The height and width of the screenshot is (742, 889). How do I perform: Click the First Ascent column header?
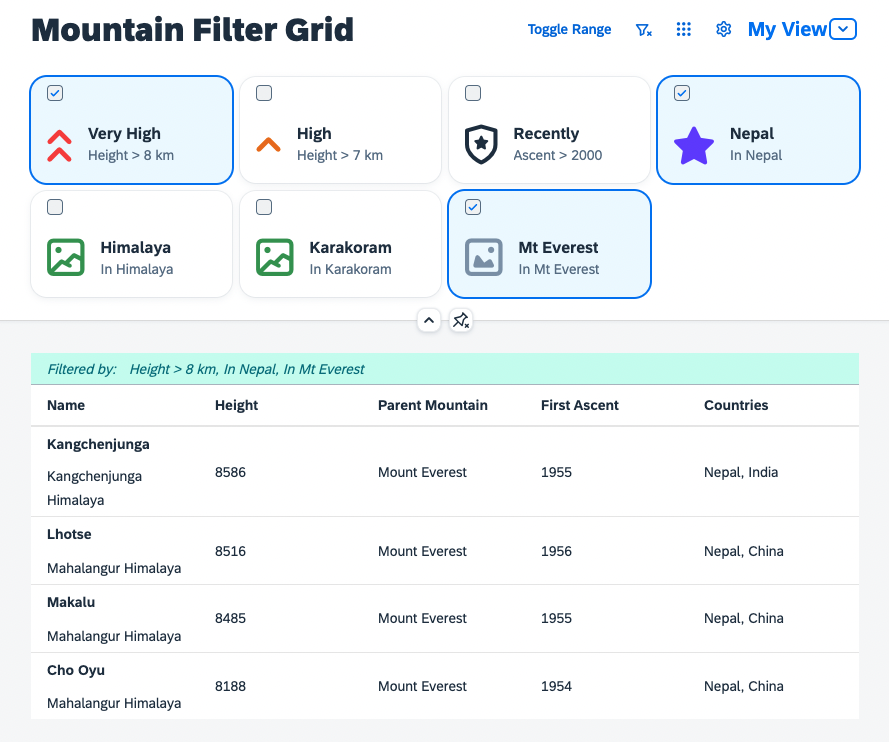point(579,405)
